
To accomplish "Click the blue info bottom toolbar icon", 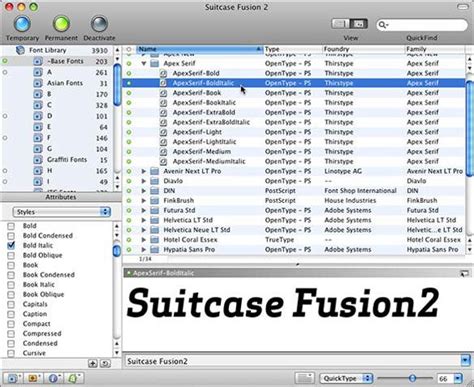I will click(x=54, y=378).
